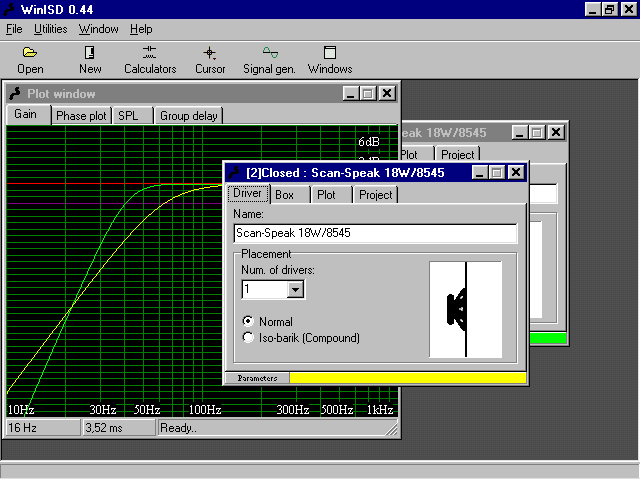This screenshot has height=480, width=640.
Task: Click the 50Hz axis label on the plot
Action: (x=147, y=409)
